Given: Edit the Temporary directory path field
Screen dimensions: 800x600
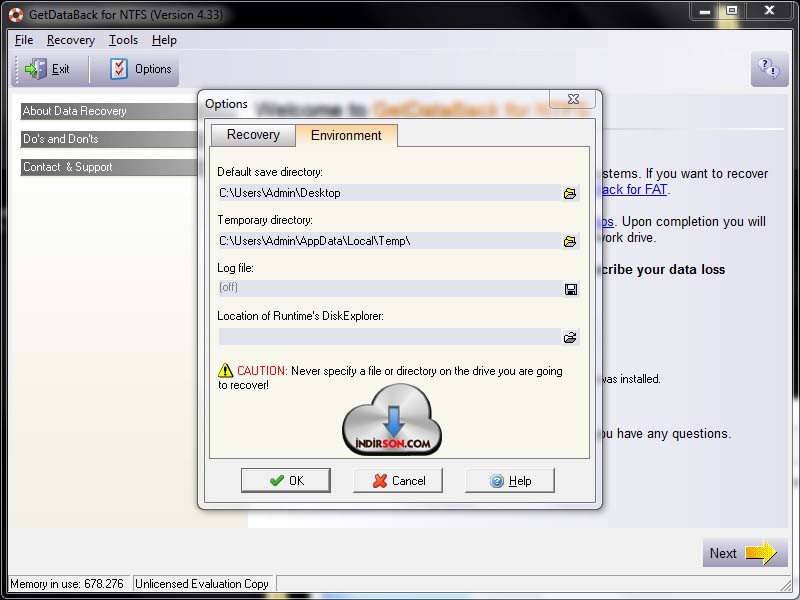Looking at the screenshot, I should pyautogui.click(x=390, y=241).
